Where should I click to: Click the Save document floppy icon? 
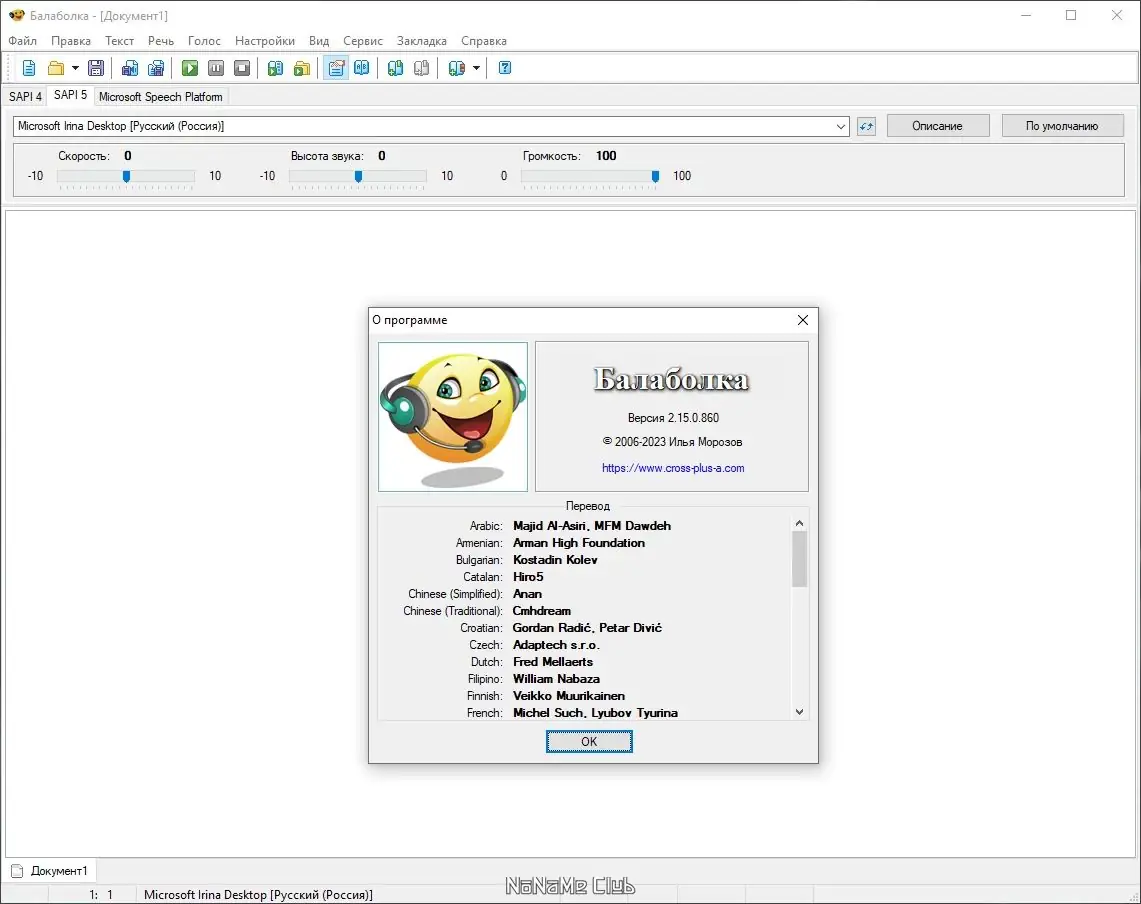coord(96,68)
